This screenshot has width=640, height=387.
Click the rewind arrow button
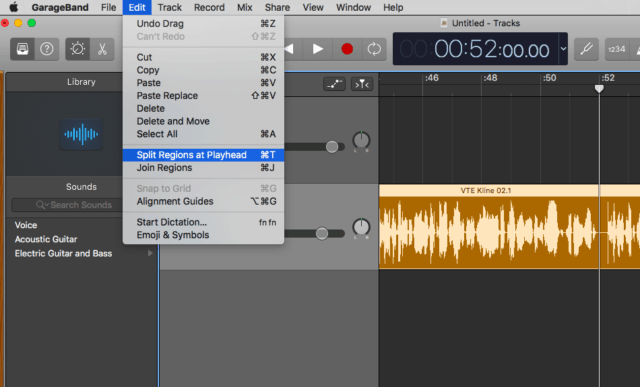click(x=290, y=49)
